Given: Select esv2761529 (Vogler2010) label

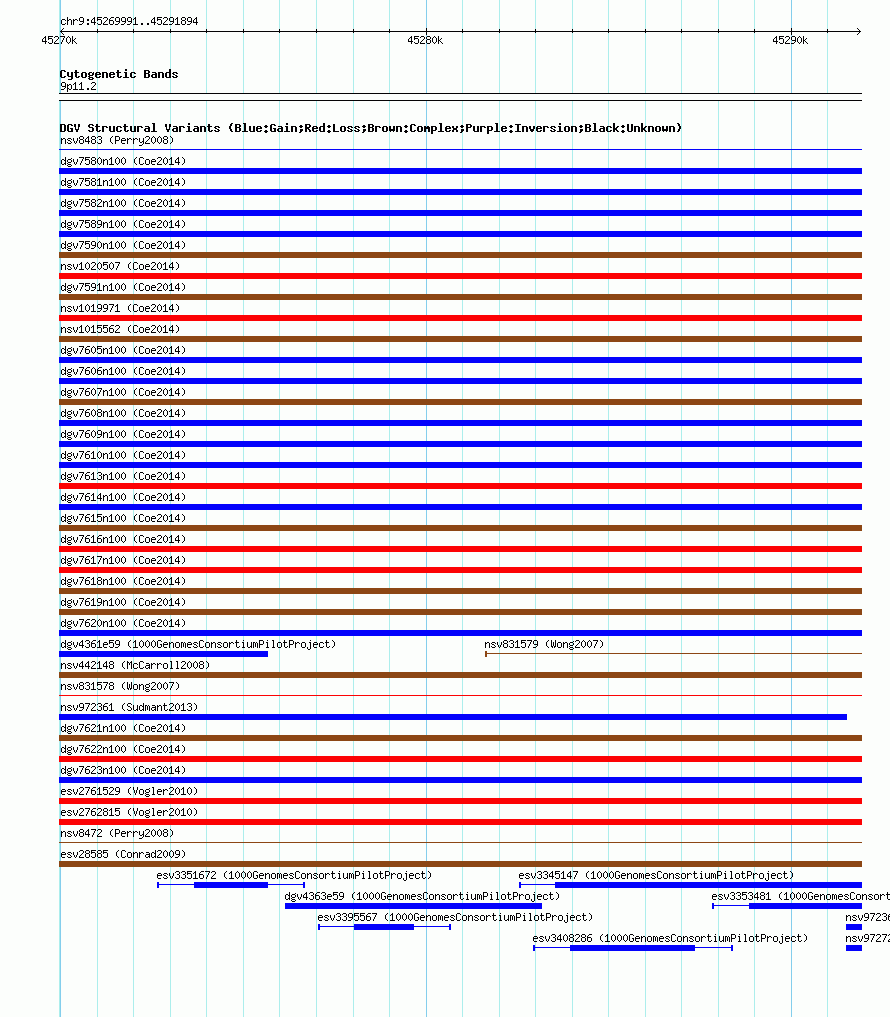Looking at the screenshot, I should coord(129,791).
